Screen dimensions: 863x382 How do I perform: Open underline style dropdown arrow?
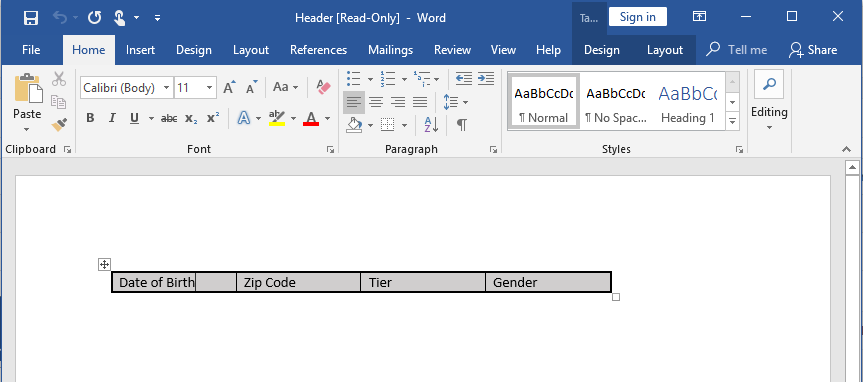(x=151, y=118)
